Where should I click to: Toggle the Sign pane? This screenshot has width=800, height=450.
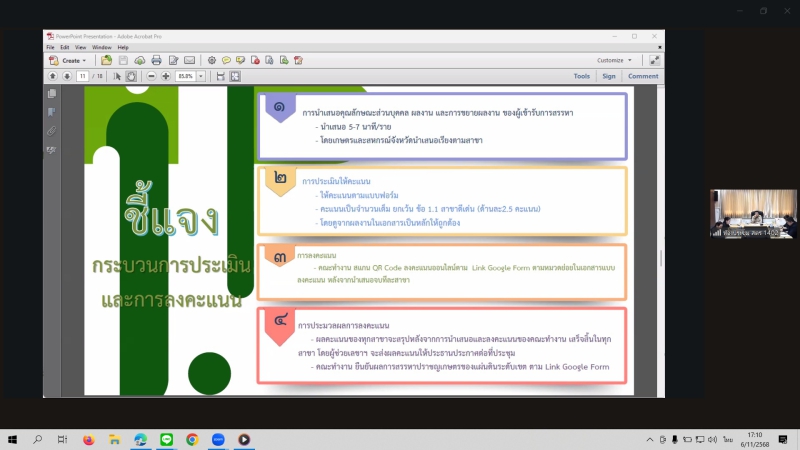pos(608,76)
